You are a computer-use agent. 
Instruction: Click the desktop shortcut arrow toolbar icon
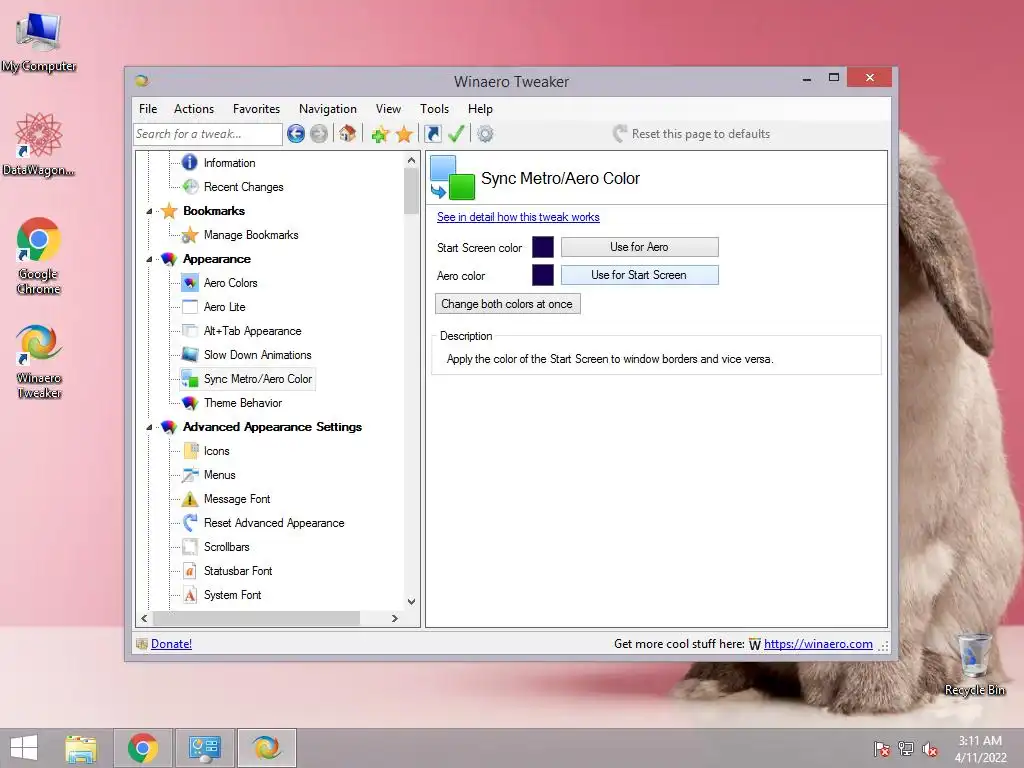tap(432, 134)
